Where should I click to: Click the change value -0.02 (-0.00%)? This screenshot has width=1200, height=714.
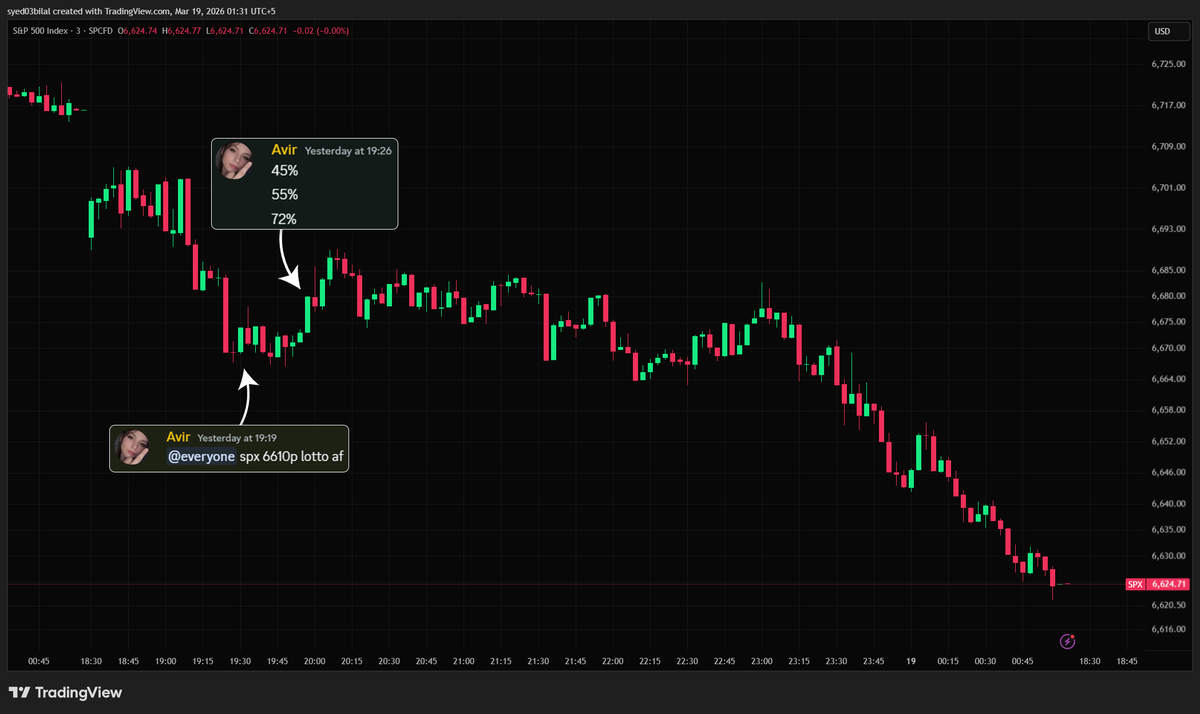(319, 31)
